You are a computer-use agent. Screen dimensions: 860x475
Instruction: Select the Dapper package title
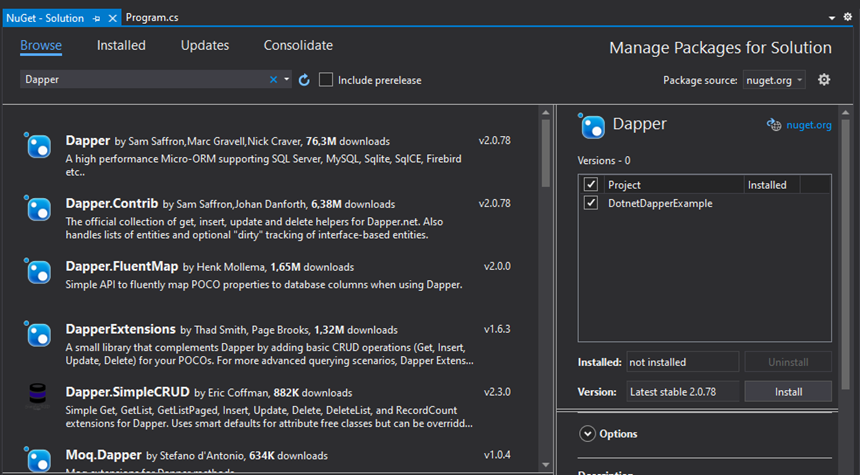[88, 140]
